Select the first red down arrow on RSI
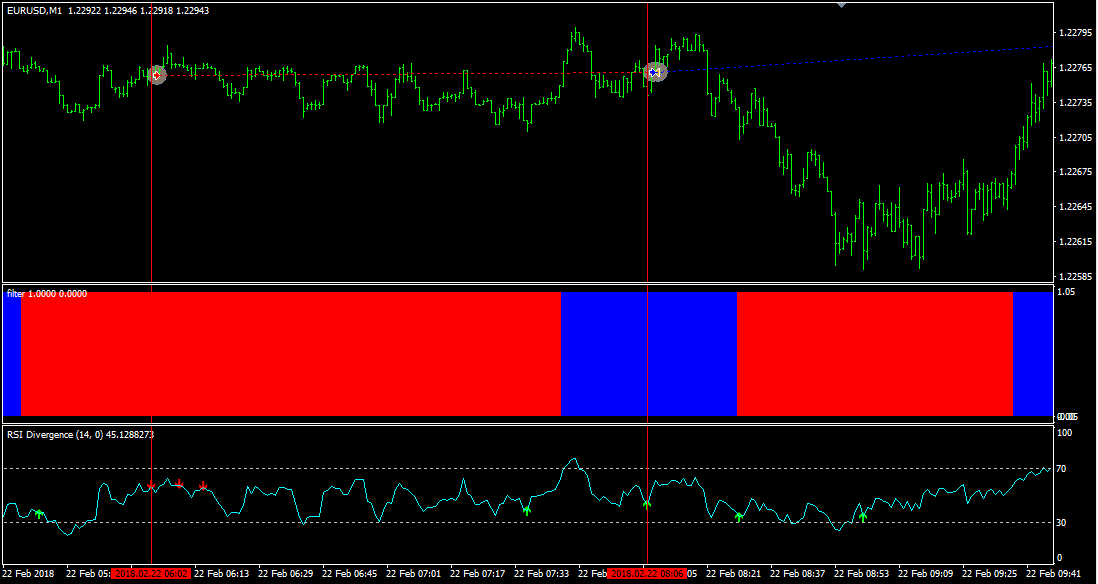This screenshot has width=1098, height=584. pos(151,485)
